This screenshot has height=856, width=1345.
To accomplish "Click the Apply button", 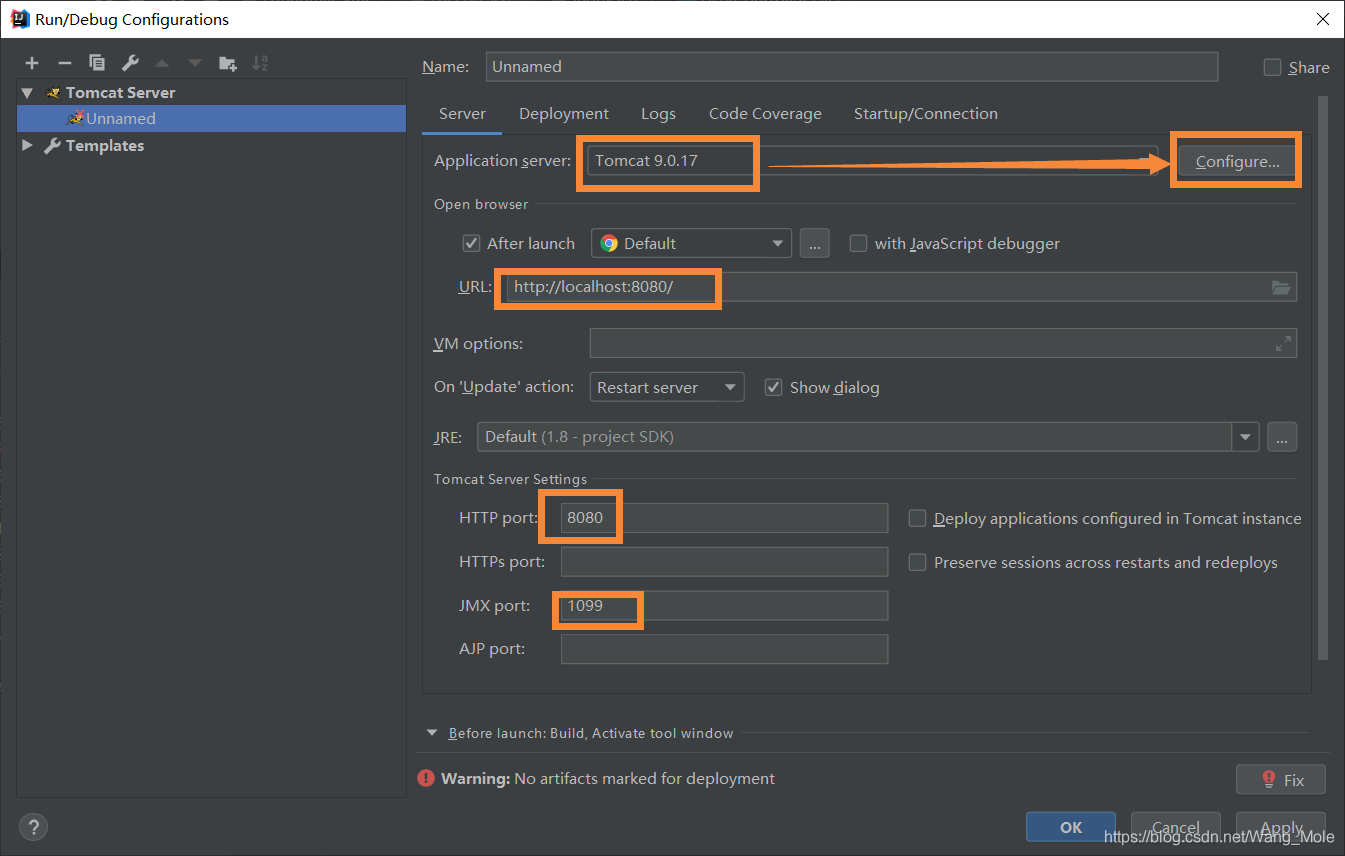I will point(1281,827).
